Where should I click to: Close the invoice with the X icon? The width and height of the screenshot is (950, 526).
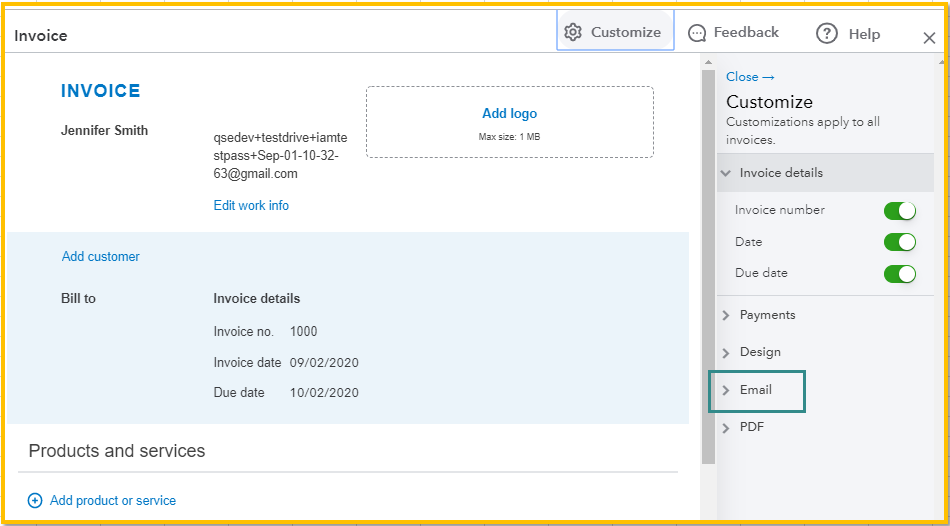point(929,38)
